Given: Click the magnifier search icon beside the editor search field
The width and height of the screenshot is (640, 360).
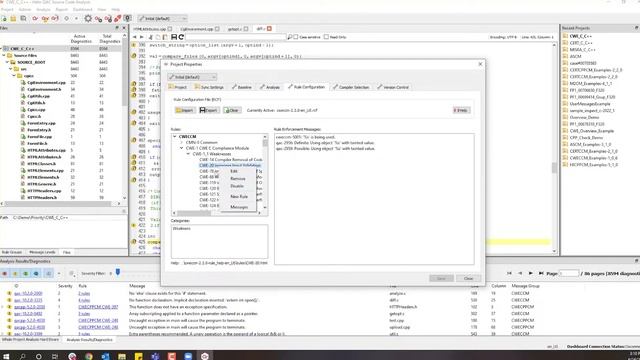Looking at the screenshot, I should tap(290, 37).
